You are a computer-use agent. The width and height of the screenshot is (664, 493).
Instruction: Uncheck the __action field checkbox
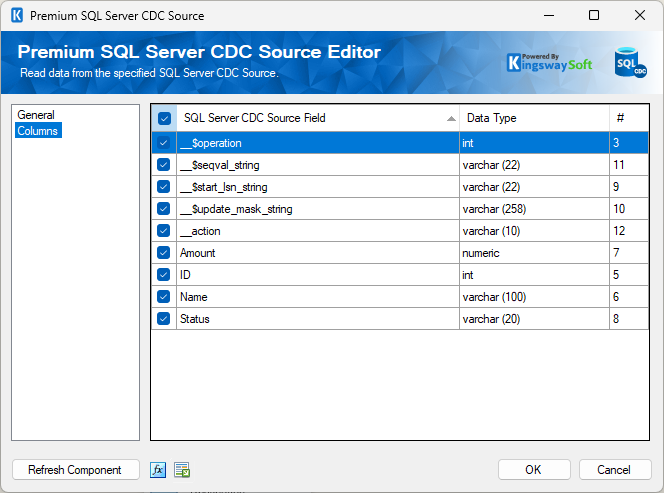163,231
